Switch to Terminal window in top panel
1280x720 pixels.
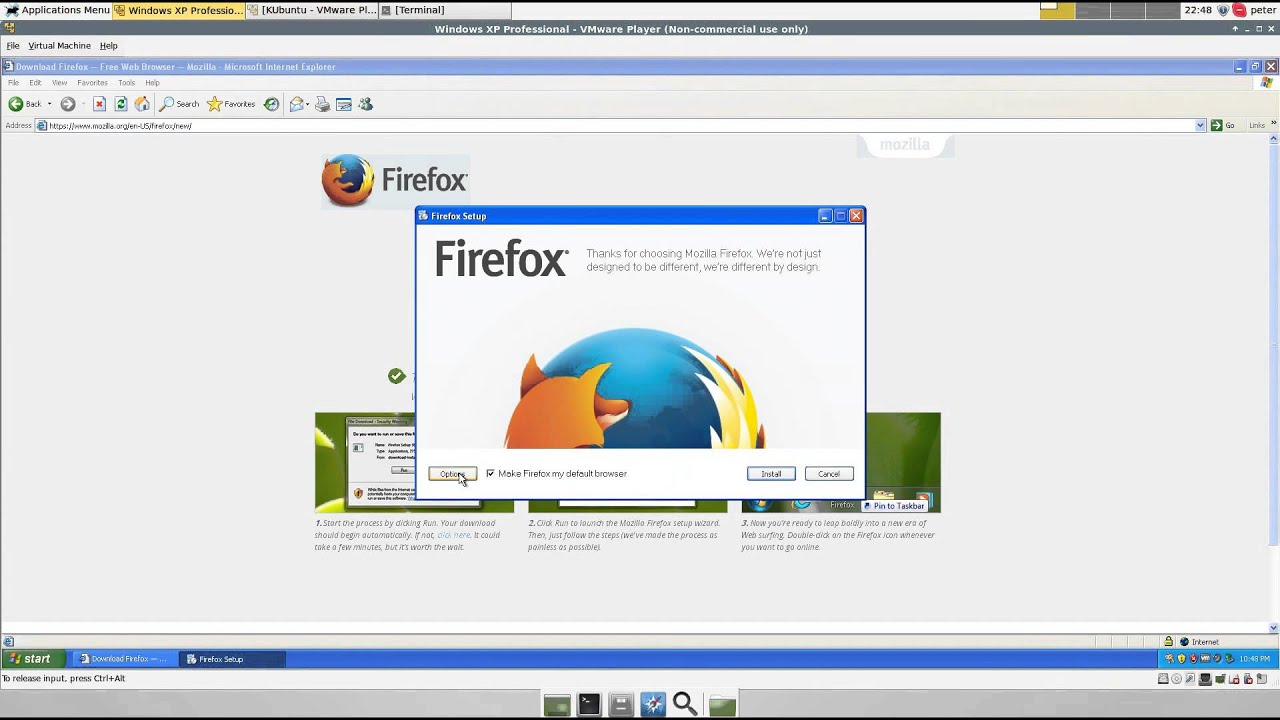tap(444, 10)
